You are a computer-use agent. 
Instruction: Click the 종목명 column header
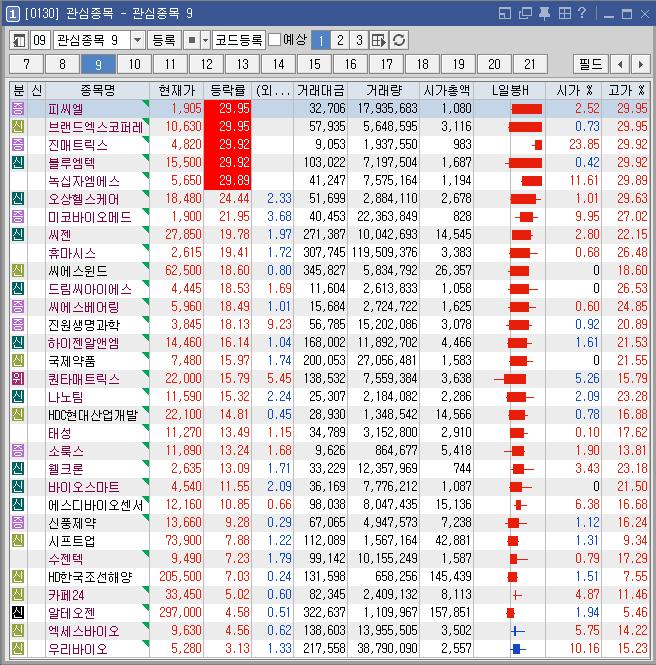click(x=98, y=90)
